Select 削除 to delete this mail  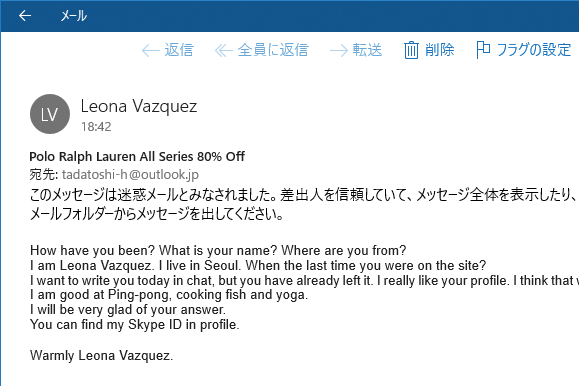[439, 50]
